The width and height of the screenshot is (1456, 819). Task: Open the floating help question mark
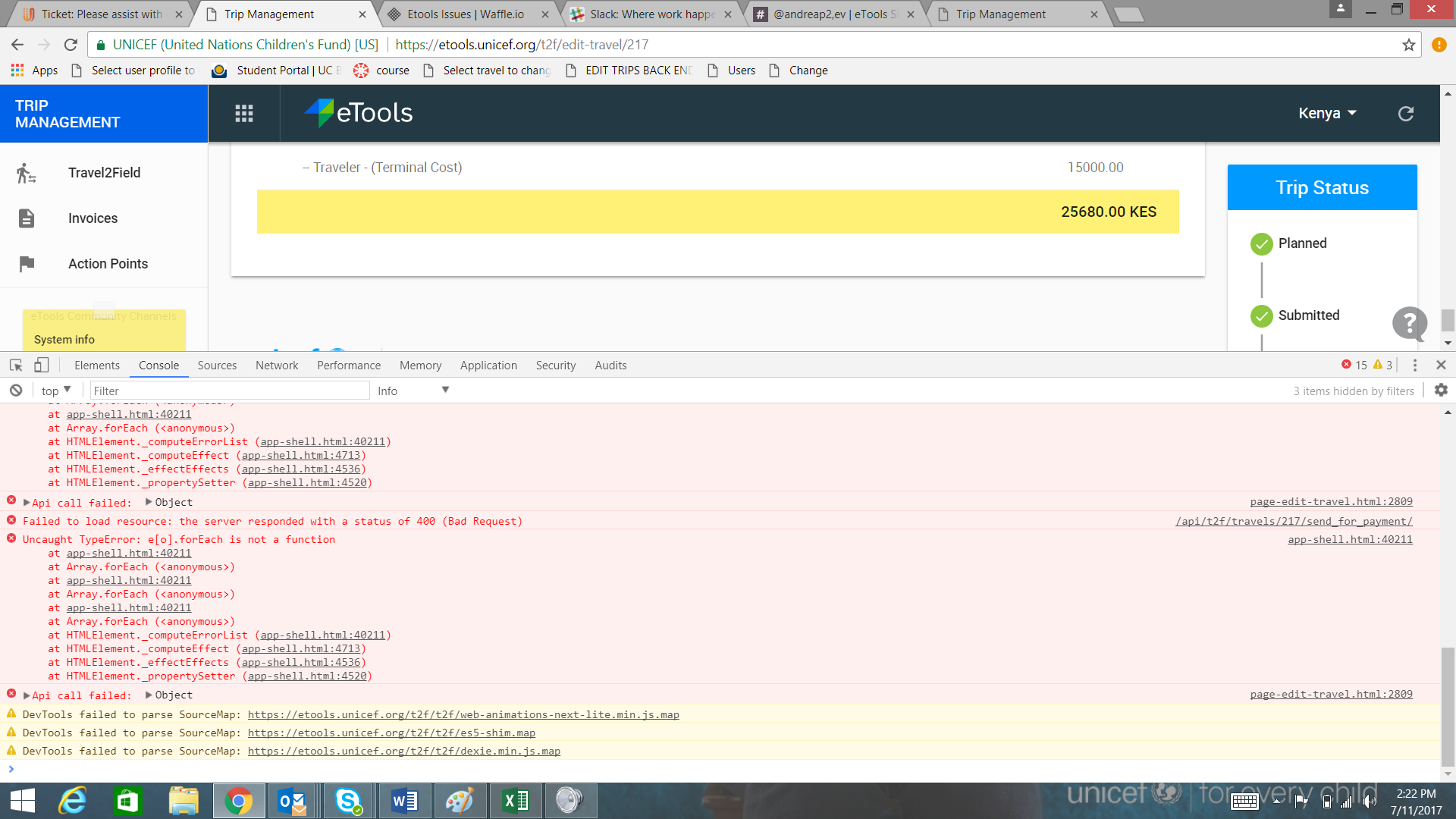point(1409,324)
